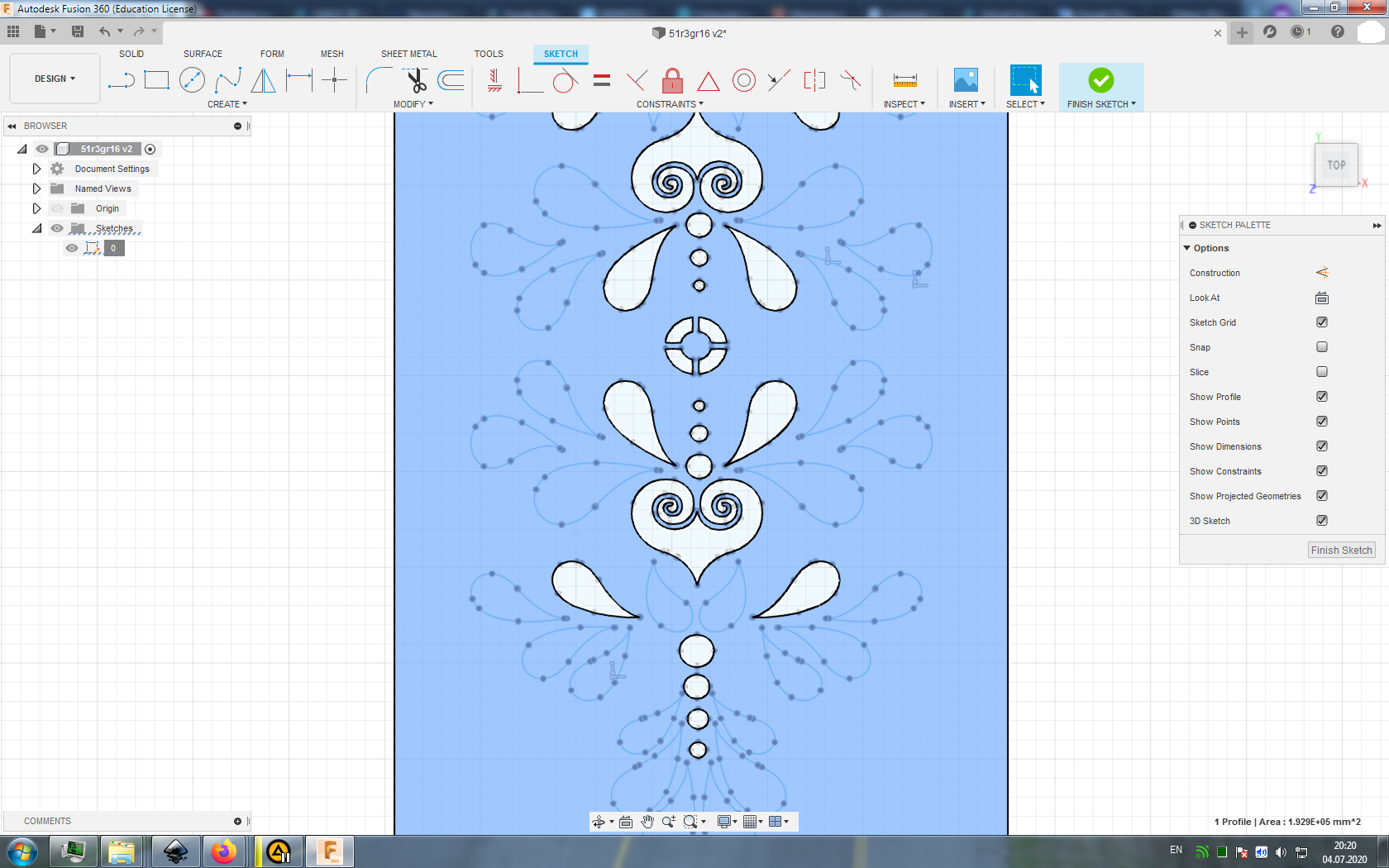Apply the Concentric constraint
Screen dimensions: 1389x868
(744, 80)
